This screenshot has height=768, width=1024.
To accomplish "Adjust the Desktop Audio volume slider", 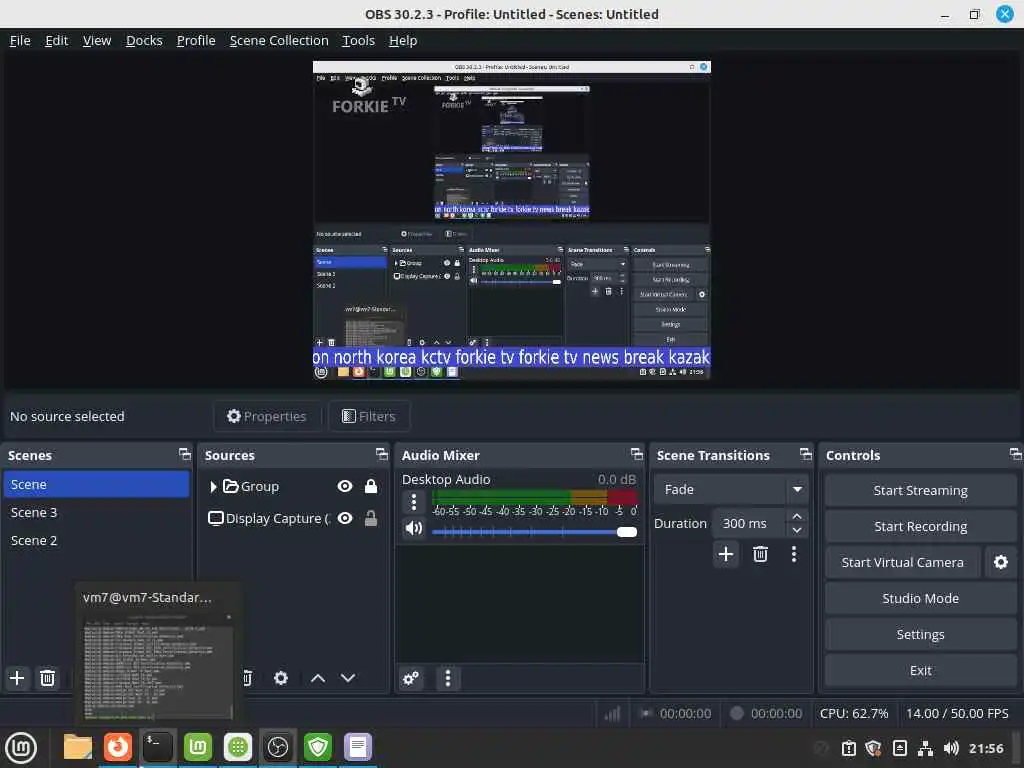I will point(534,532).
